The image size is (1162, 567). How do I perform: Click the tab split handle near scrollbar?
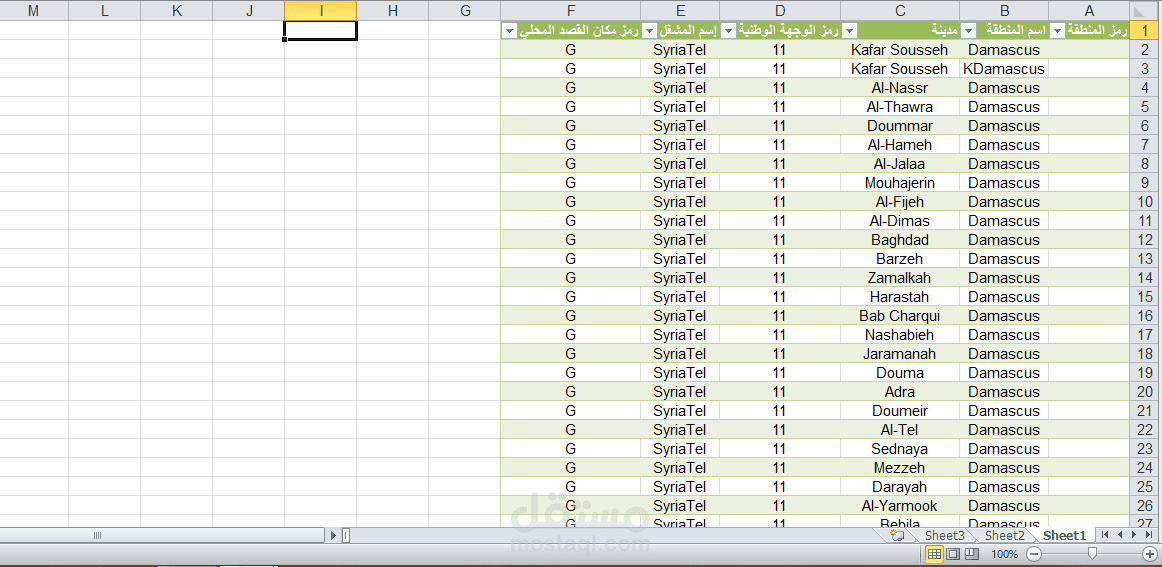coord(346,535)
